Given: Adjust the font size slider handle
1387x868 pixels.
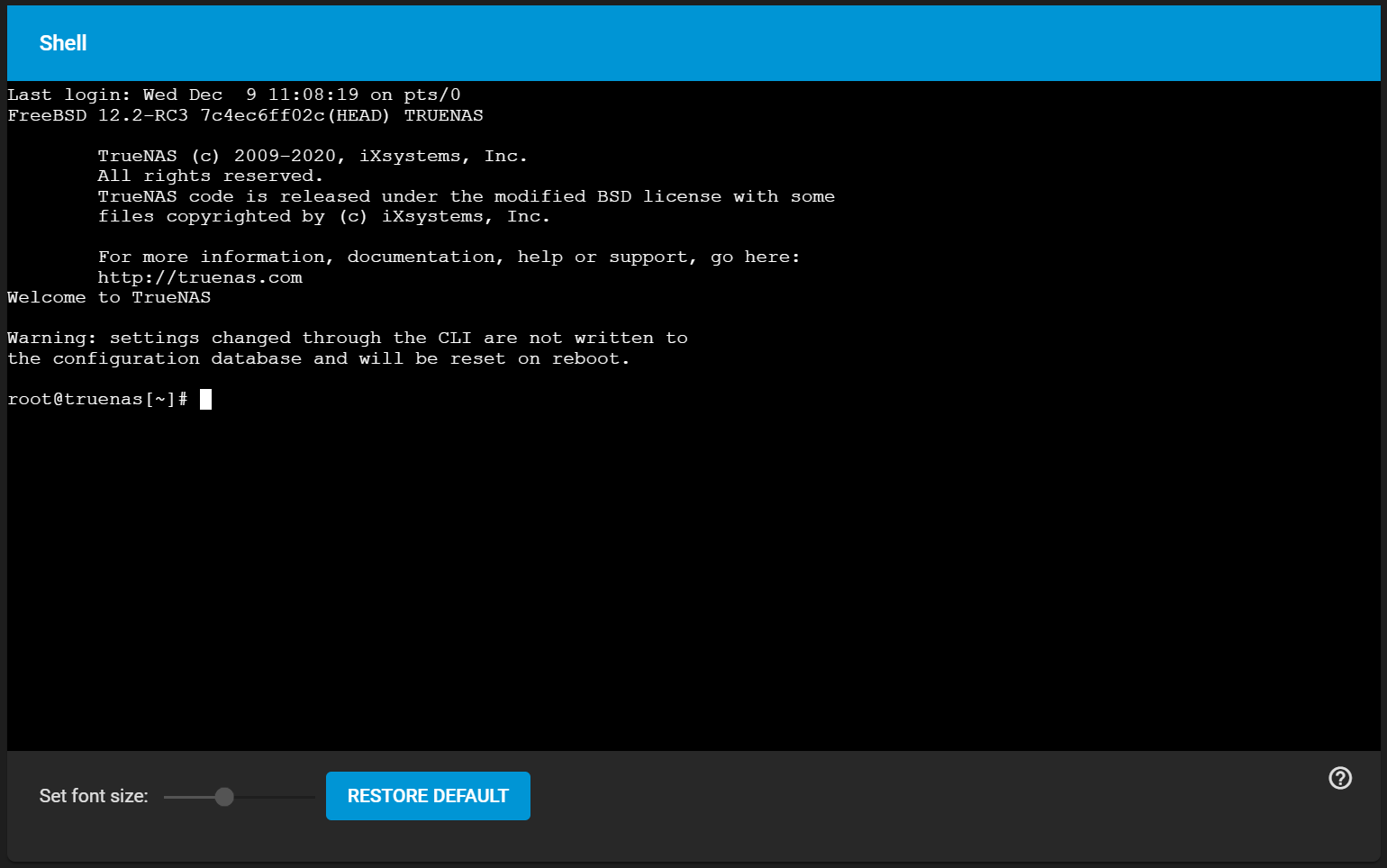Looking at the screenshot, I should [224, 797].
